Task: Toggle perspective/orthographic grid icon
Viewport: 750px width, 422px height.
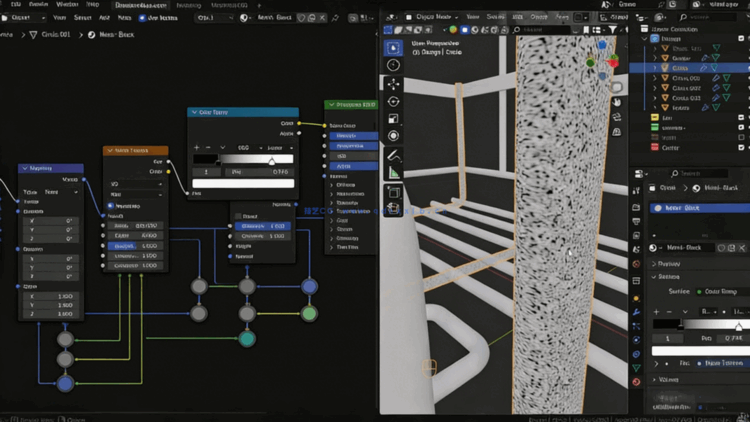Action: pyautogui.click(x=617, y=132)
